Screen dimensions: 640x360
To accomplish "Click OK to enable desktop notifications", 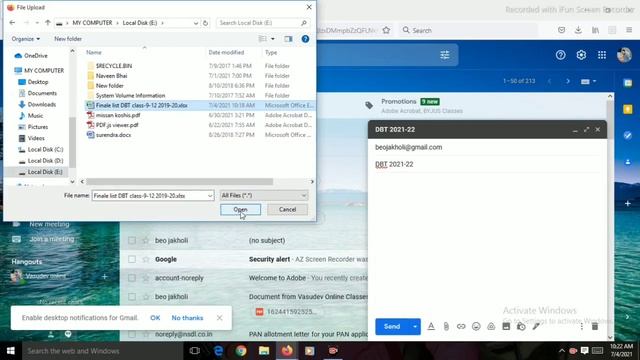I will pyautogui.click(x=155, y=318).
